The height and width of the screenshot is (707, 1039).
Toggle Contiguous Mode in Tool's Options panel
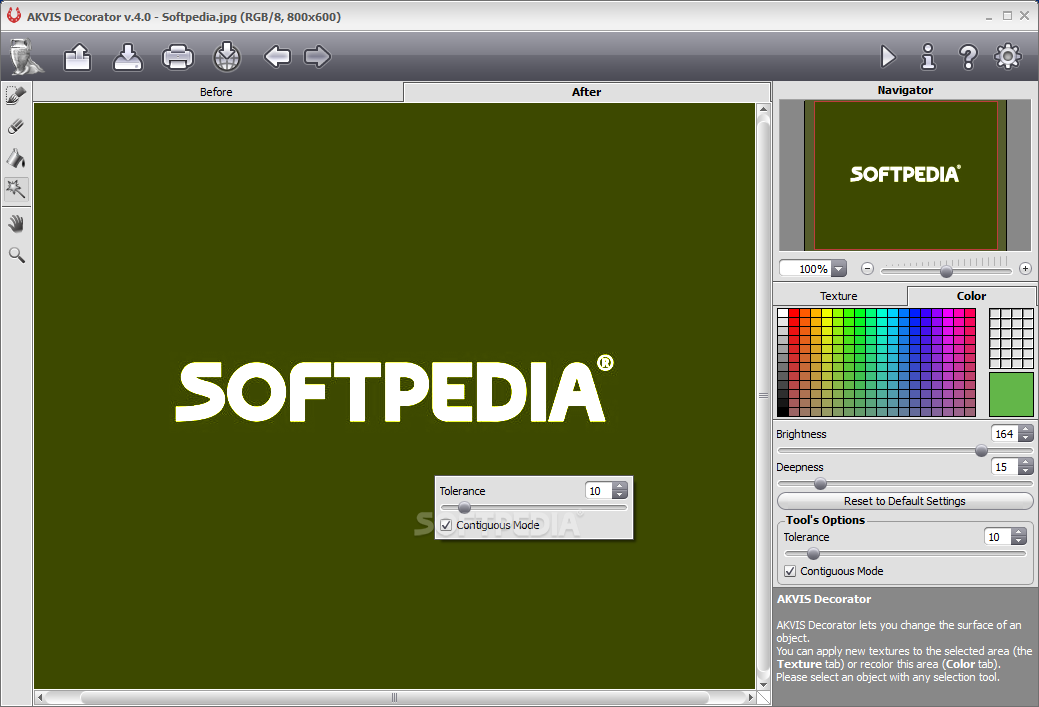pyautogui.click(x=790, y=571)
